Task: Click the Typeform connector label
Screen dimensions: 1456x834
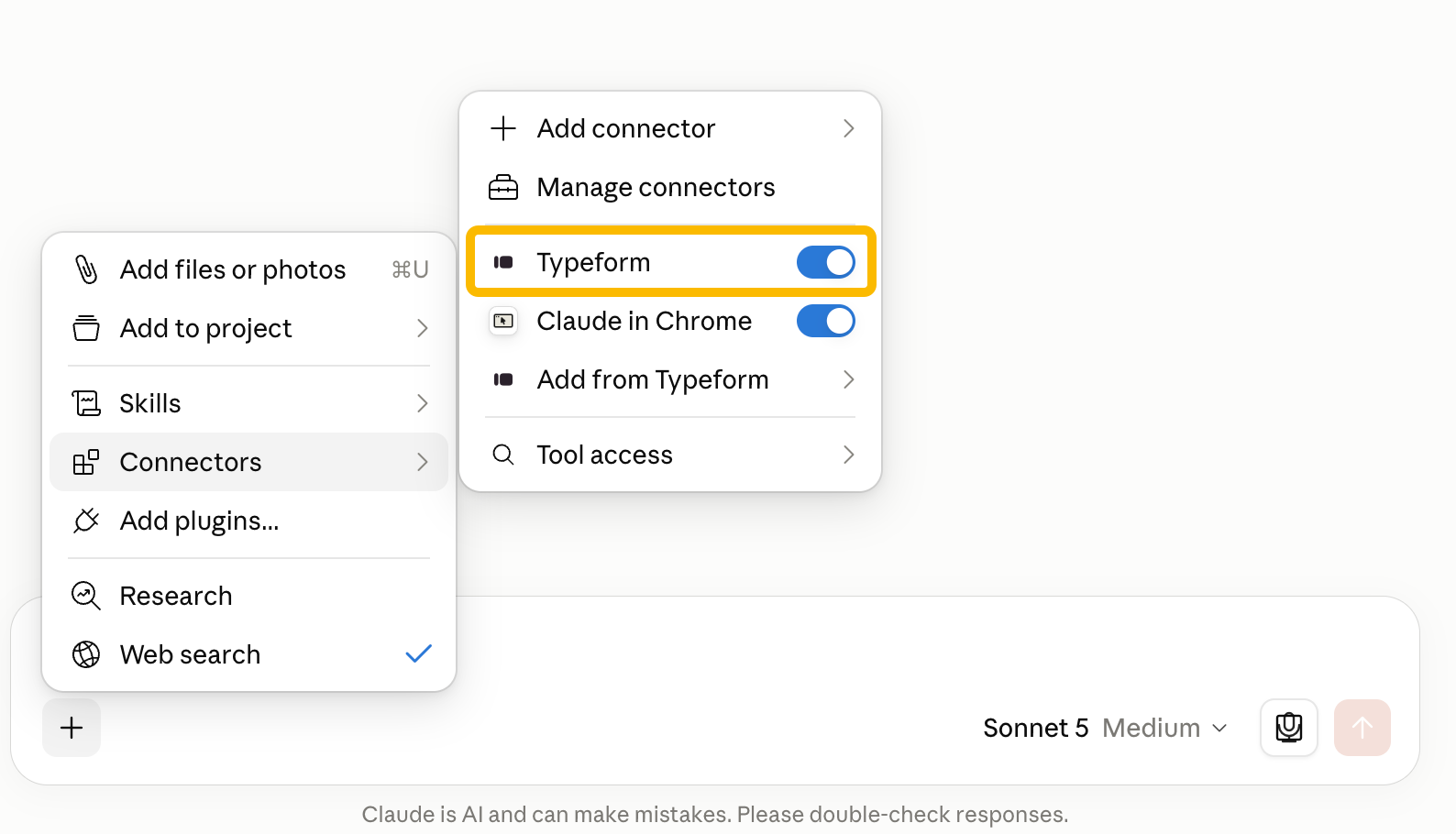Action: (x=593, y=263)
